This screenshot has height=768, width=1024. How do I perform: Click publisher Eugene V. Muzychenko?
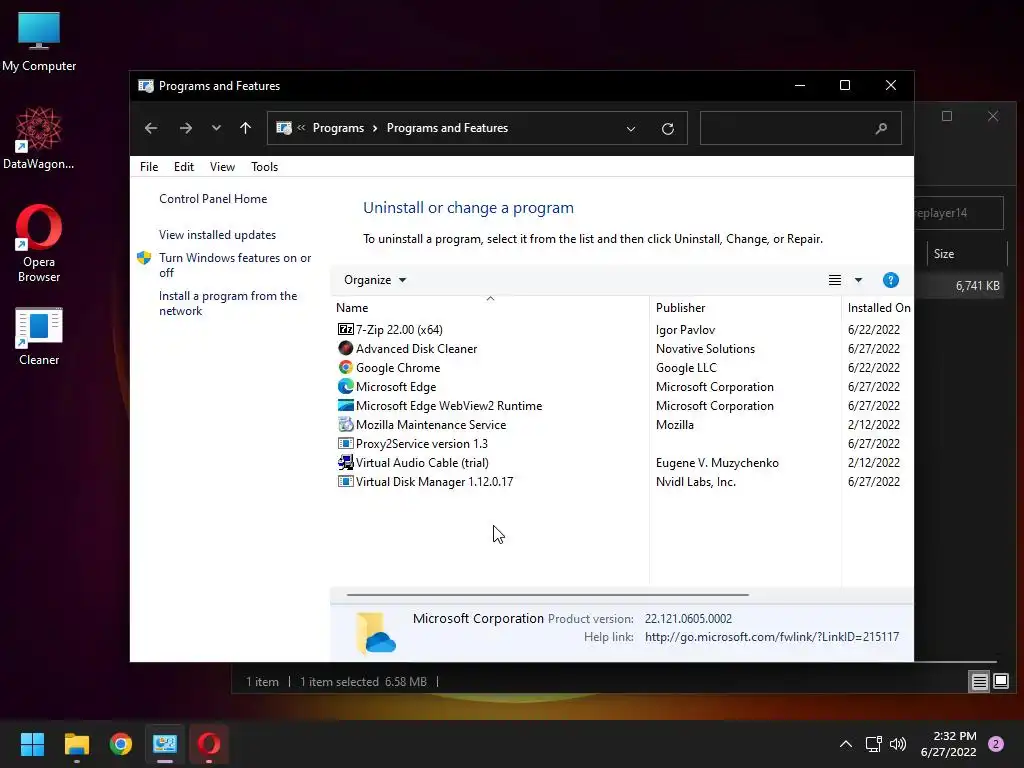click(x=717, y=462)
